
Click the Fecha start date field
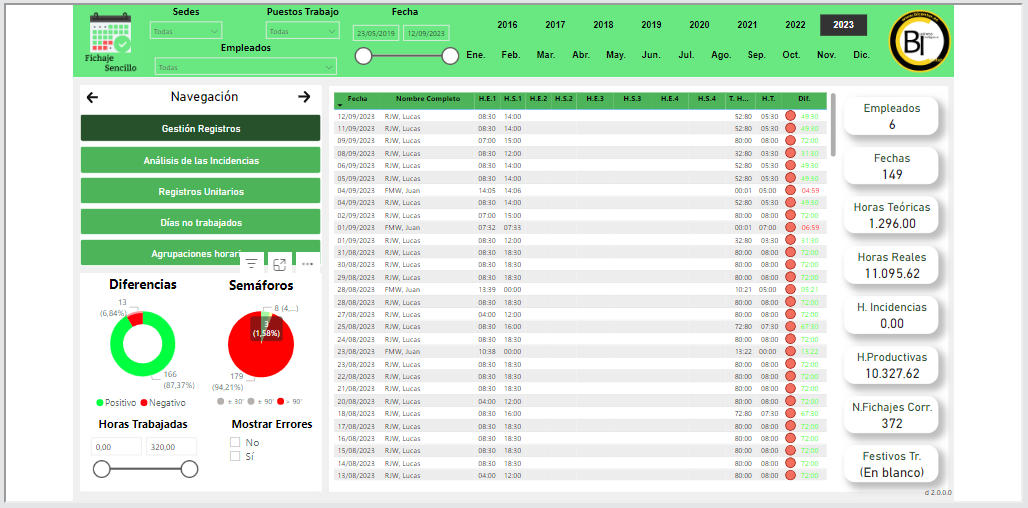(x=376, y=33)
